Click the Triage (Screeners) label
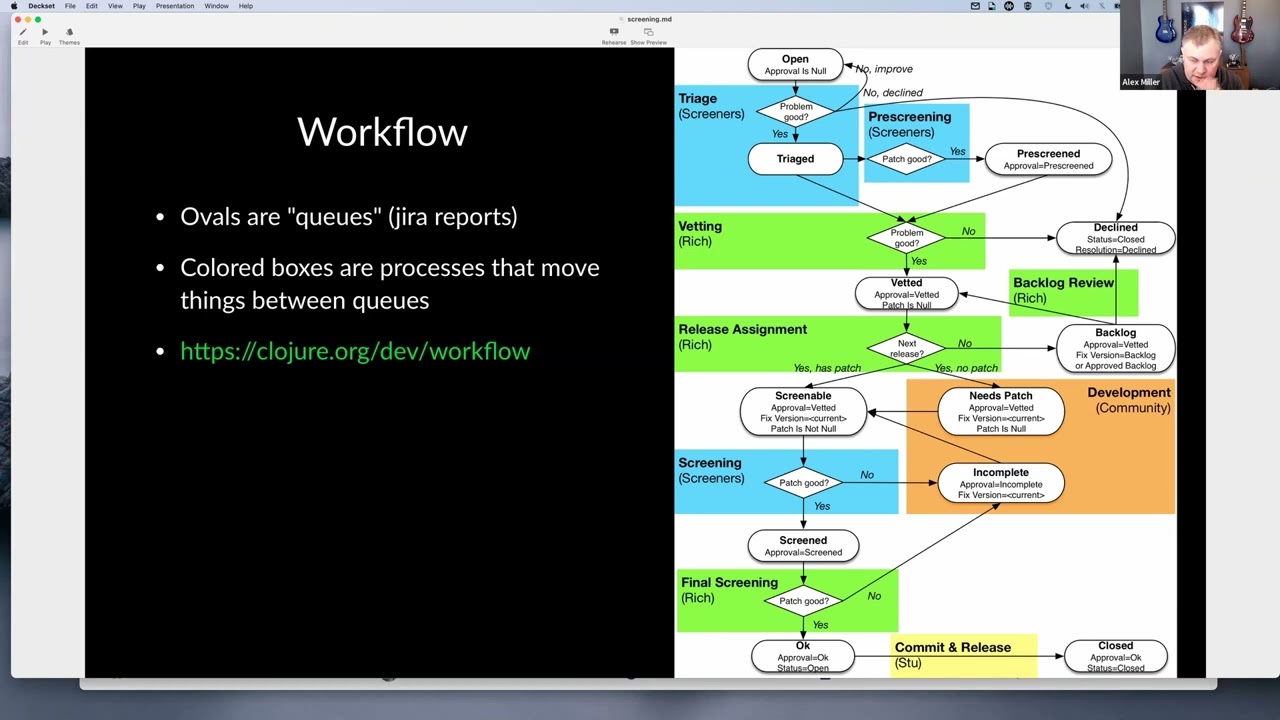This screenshot has height=720, width=1280. 711,106
